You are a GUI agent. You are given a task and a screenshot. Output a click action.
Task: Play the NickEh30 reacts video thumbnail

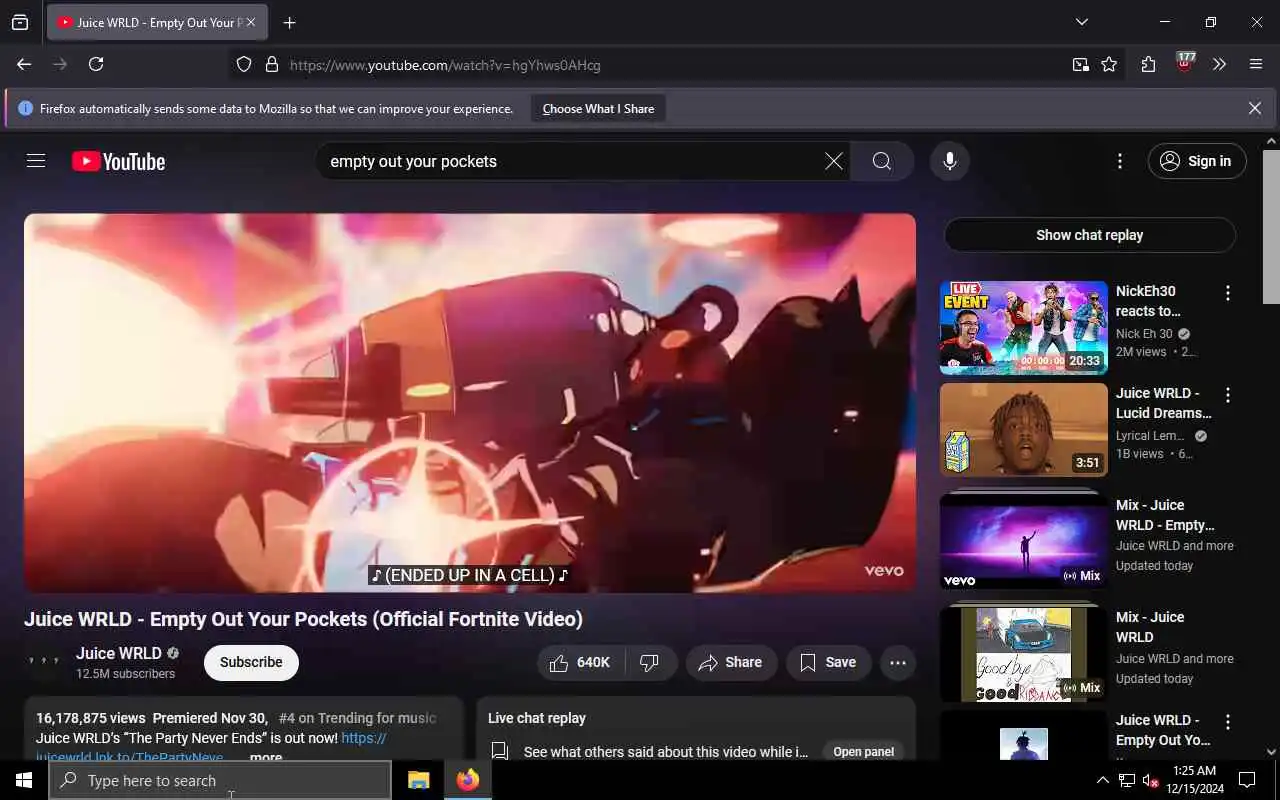1023,327
